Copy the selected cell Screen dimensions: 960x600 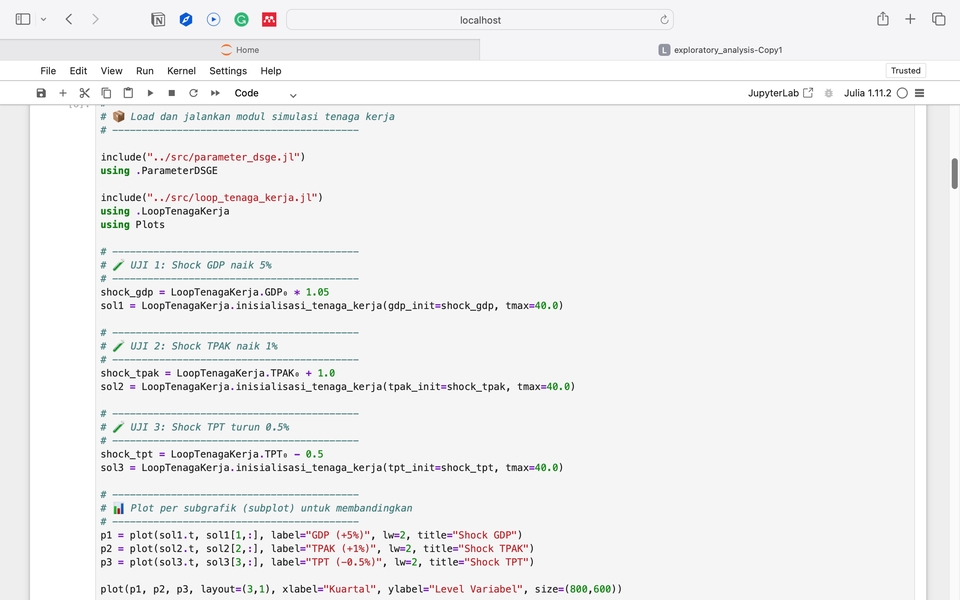coord(106,93)
